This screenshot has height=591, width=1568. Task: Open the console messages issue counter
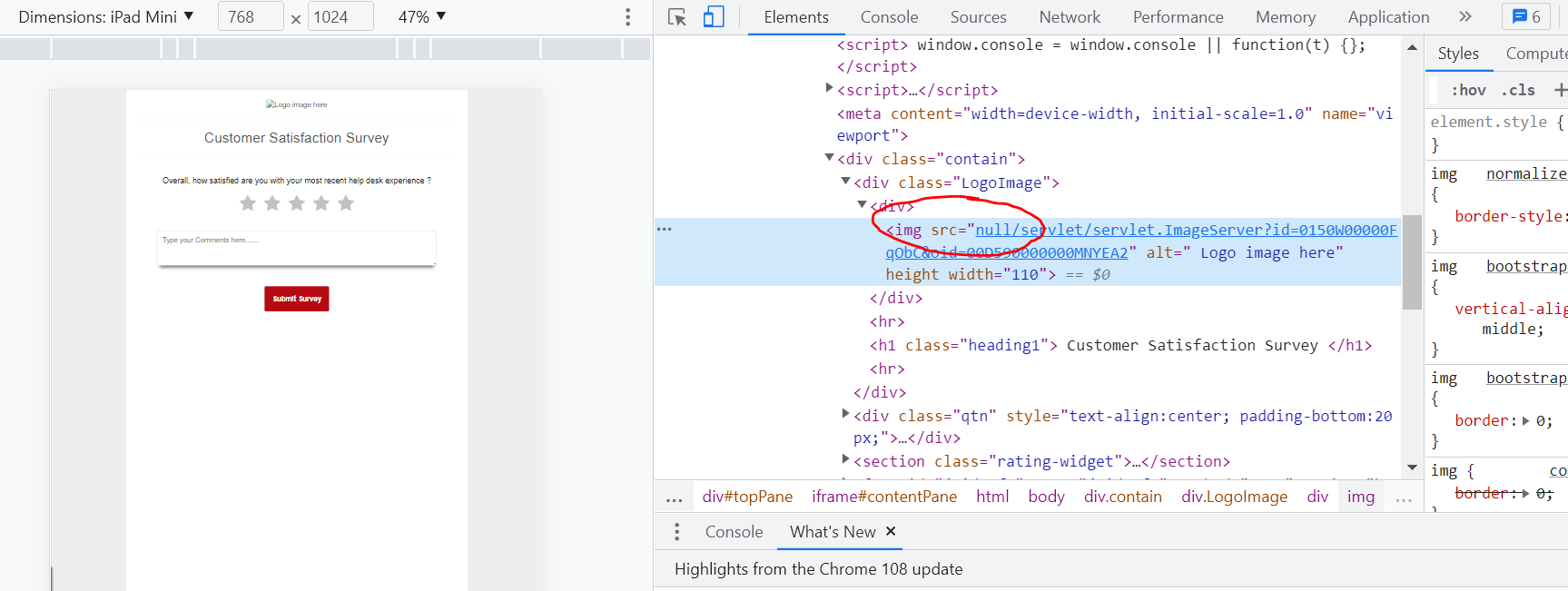tap(1526, 17)
